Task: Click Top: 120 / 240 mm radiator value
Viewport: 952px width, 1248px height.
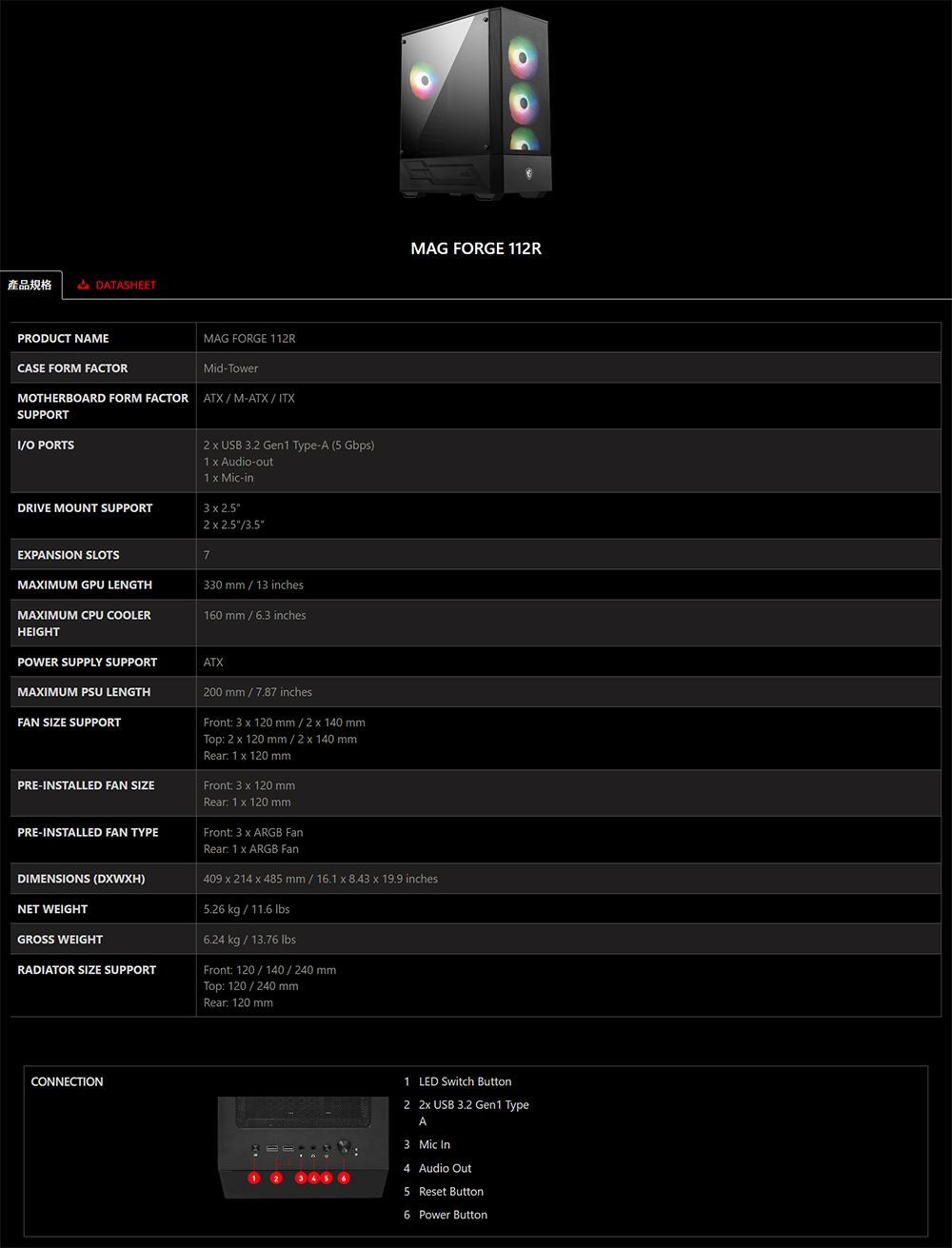Action: (251, 986)
